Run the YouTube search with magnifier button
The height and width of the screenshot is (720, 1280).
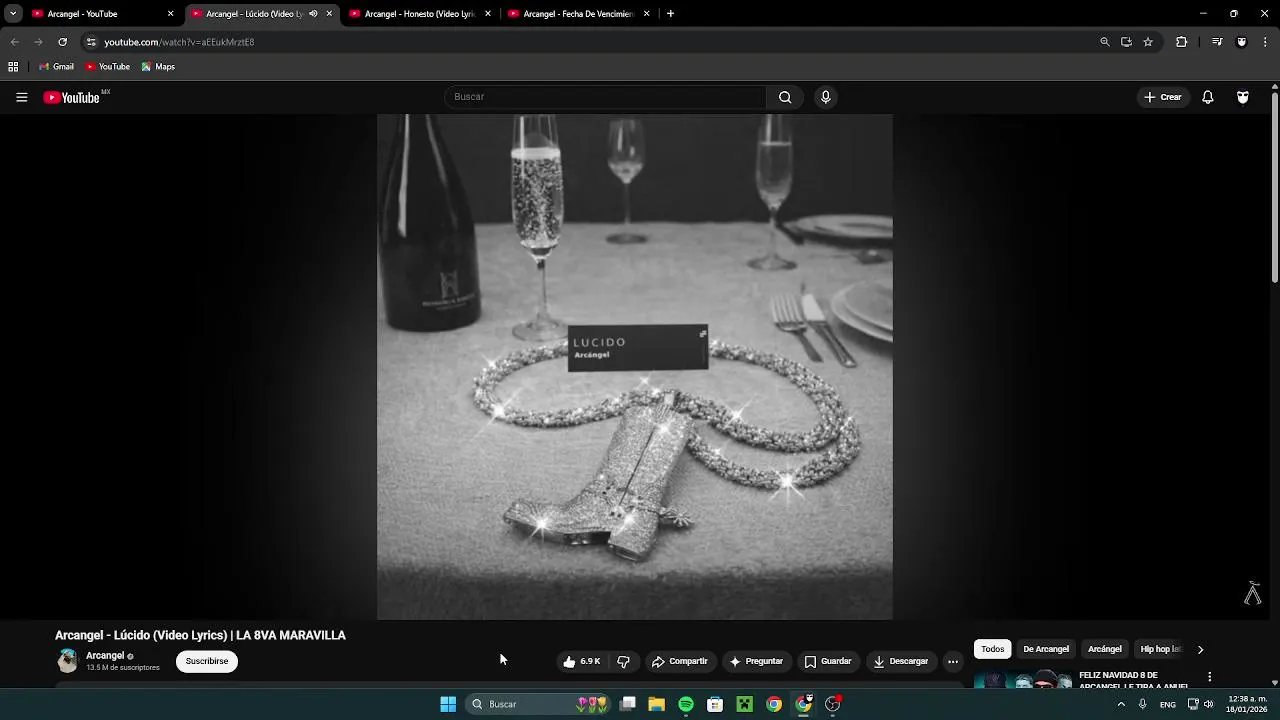pos(785,97)
